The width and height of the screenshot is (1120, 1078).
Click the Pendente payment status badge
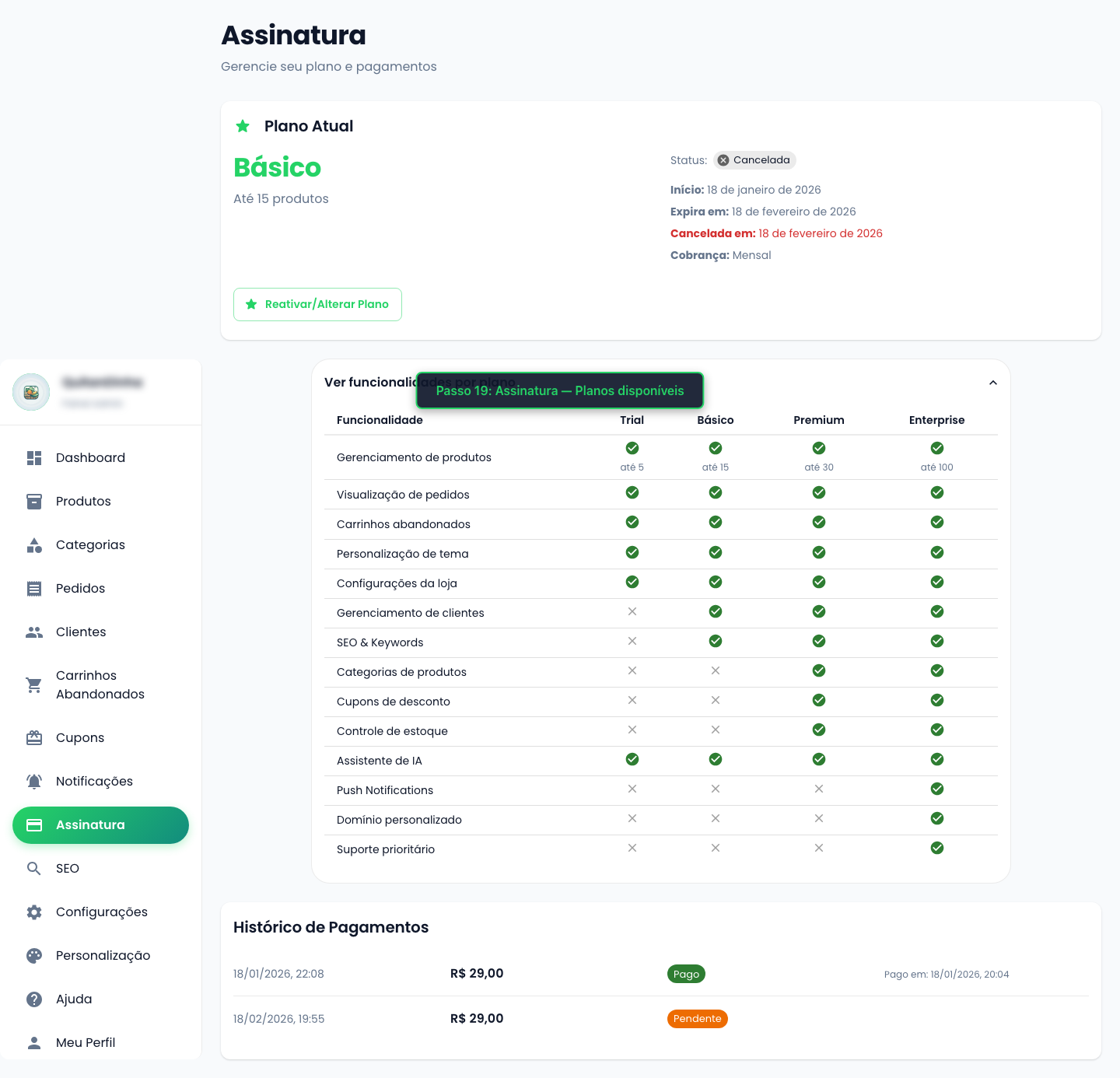click(x=697, y=1019)
